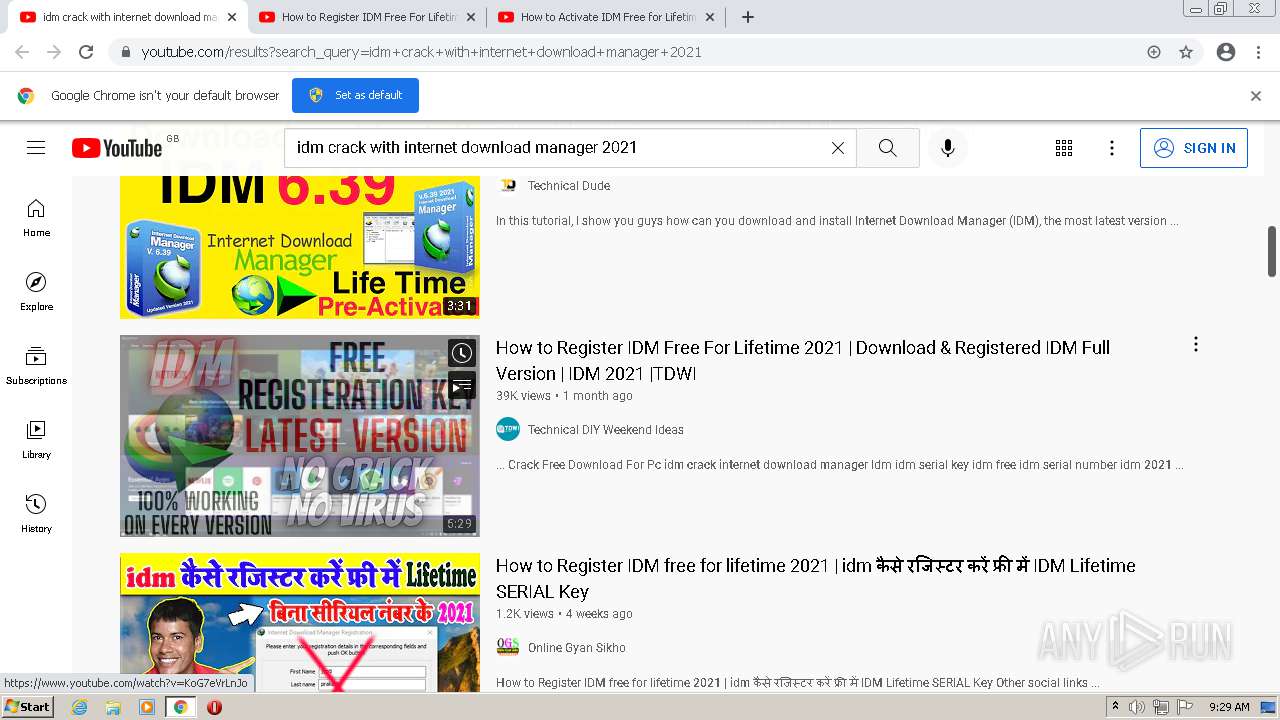Open the Action Center flag icon in system tray
This screenshot has height=720, width=1280.
(x=1185, y=707)
